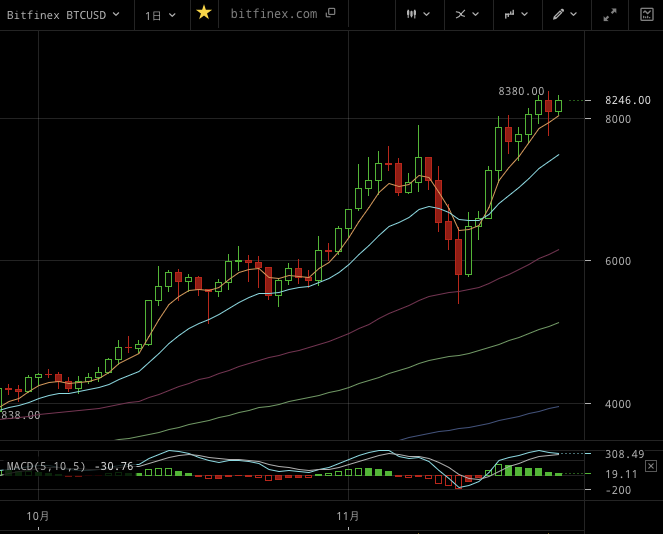
Task: Open the bitfinex.com link
Action: click(x=274, y=14)
